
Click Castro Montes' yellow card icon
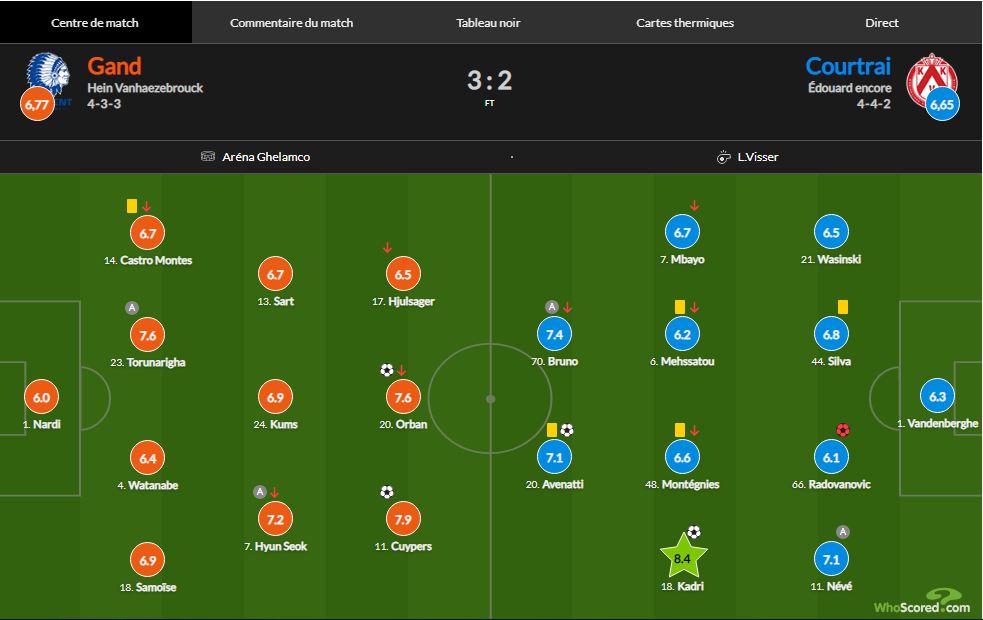[x=131, y=205]
